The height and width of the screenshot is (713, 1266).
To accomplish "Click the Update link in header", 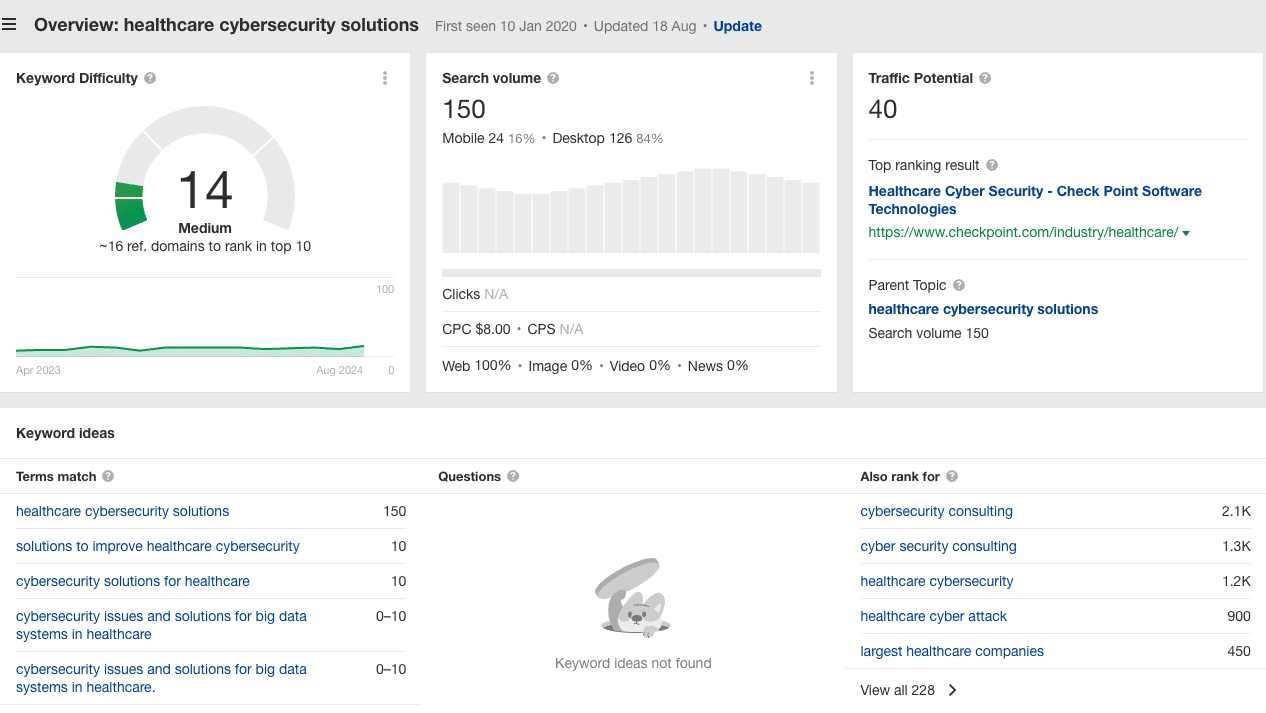I will [x=737, y=26].
